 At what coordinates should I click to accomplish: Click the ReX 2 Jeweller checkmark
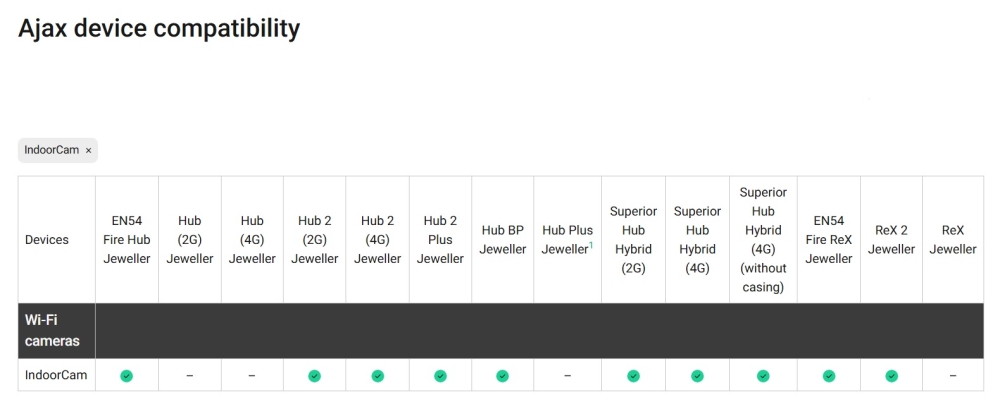click(891, 376)
